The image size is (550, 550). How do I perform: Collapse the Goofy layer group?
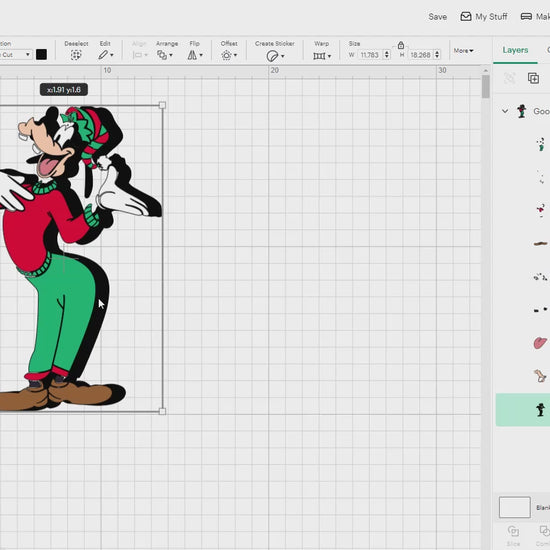tap(505, 111)
